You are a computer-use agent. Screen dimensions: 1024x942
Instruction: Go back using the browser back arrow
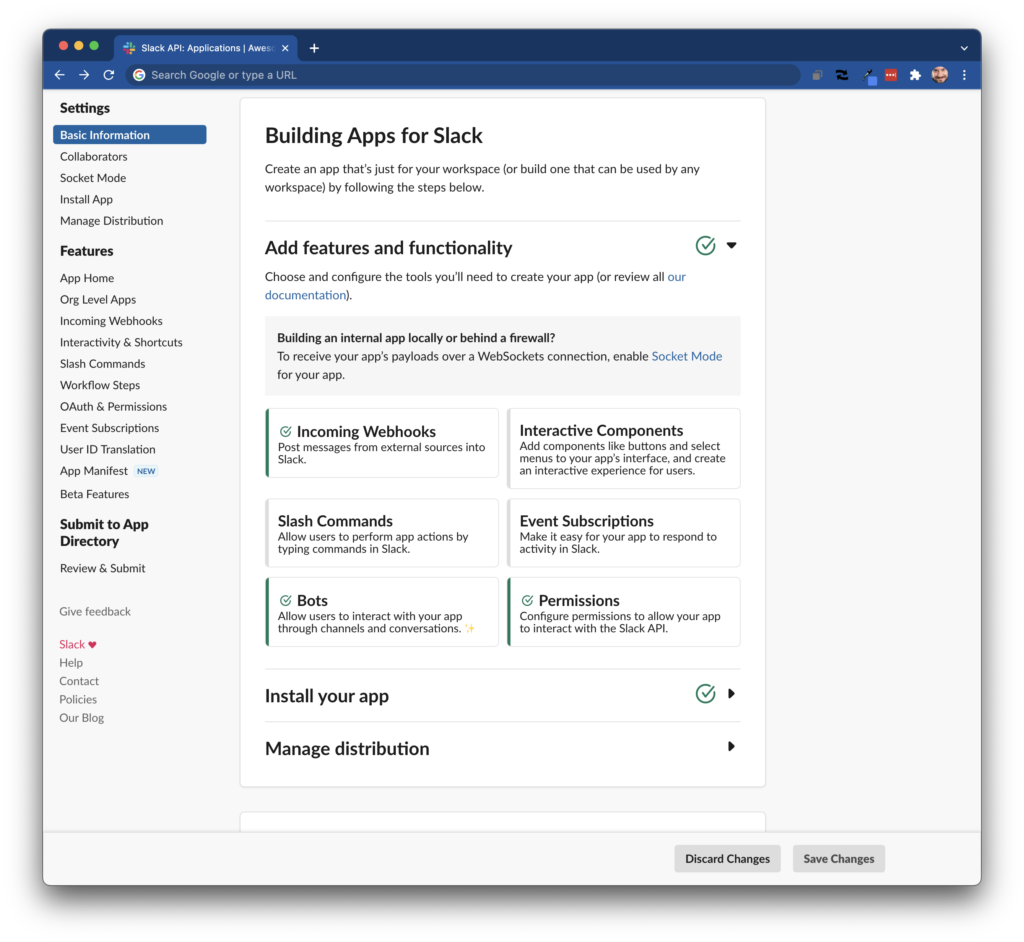tap(59, 75)
